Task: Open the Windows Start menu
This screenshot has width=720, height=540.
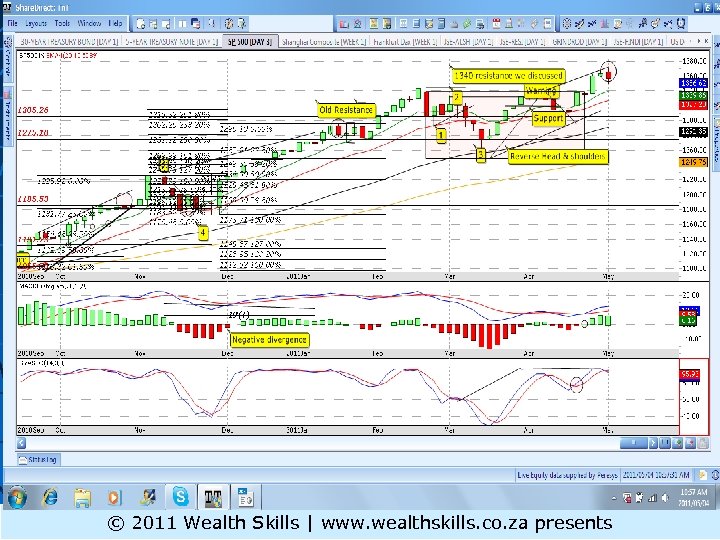Action: [17, 497]
